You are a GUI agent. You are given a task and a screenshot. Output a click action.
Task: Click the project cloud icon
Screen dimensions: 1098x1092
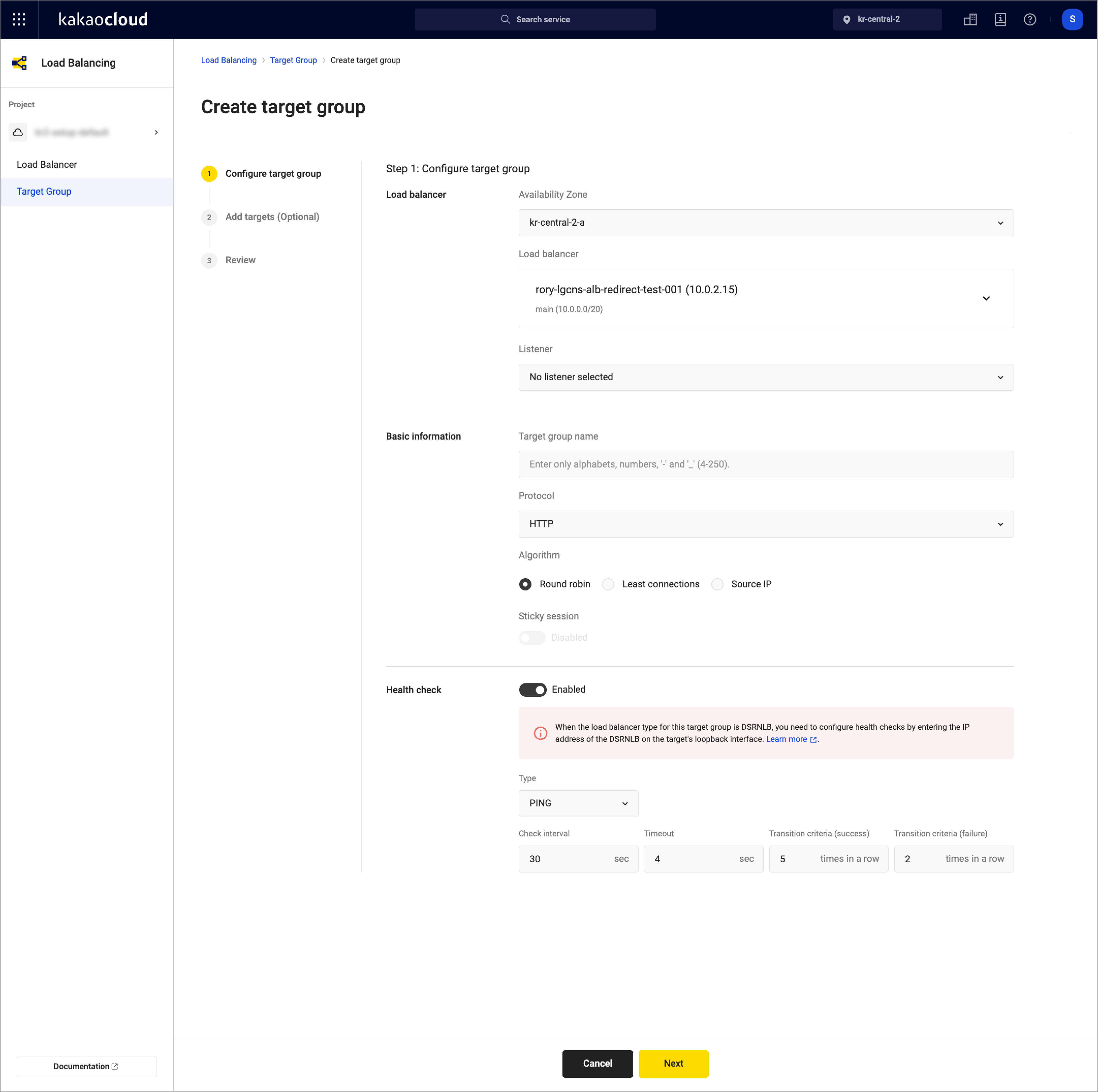pyautogui.click(x=18, y=132)
